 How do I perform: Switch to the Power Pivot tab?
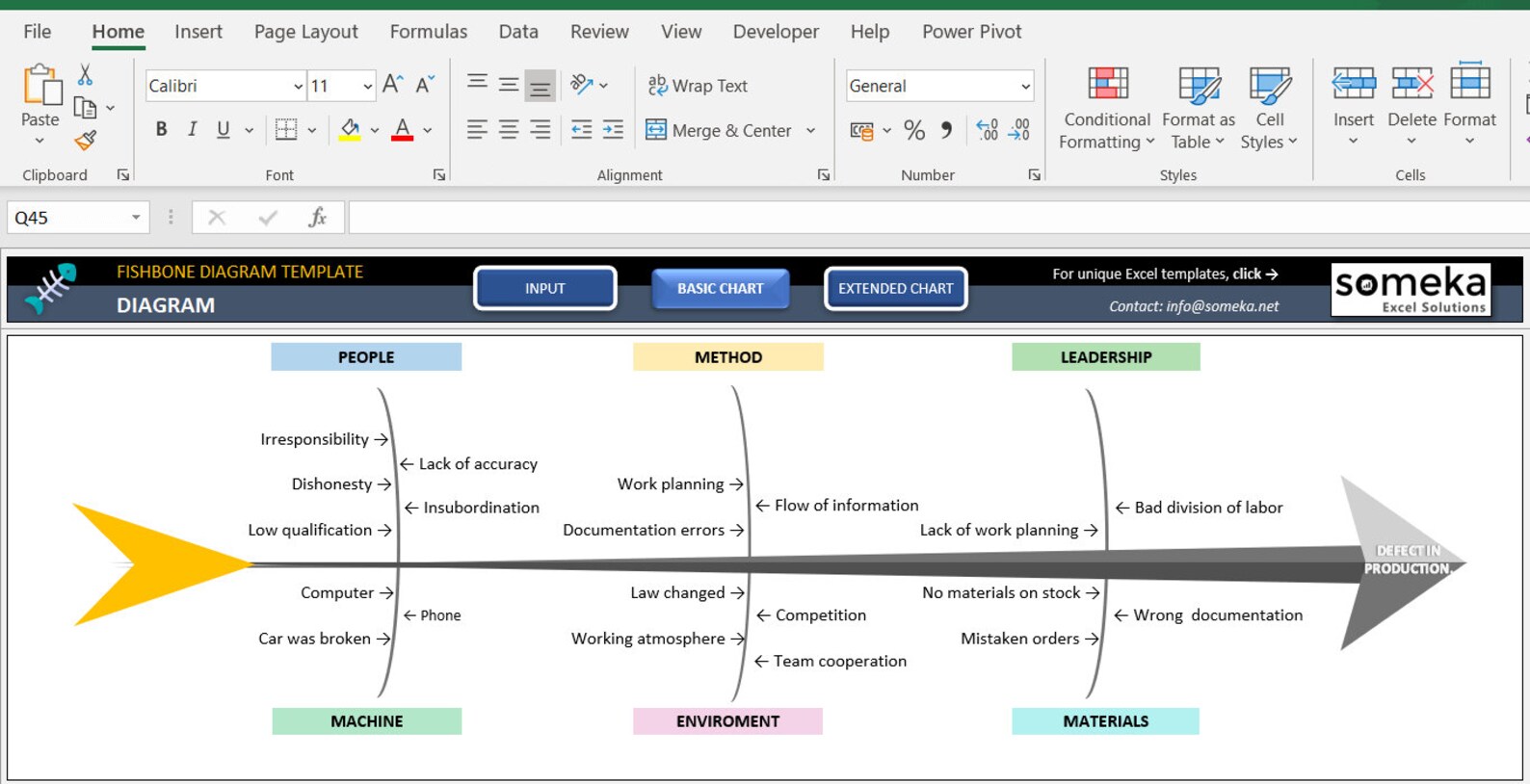[971, 32]
